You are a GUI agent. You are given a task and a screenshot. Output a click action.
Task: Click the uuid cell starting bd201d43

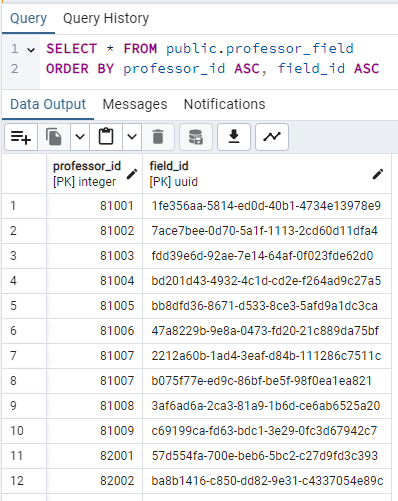click(x=267, y=281)
